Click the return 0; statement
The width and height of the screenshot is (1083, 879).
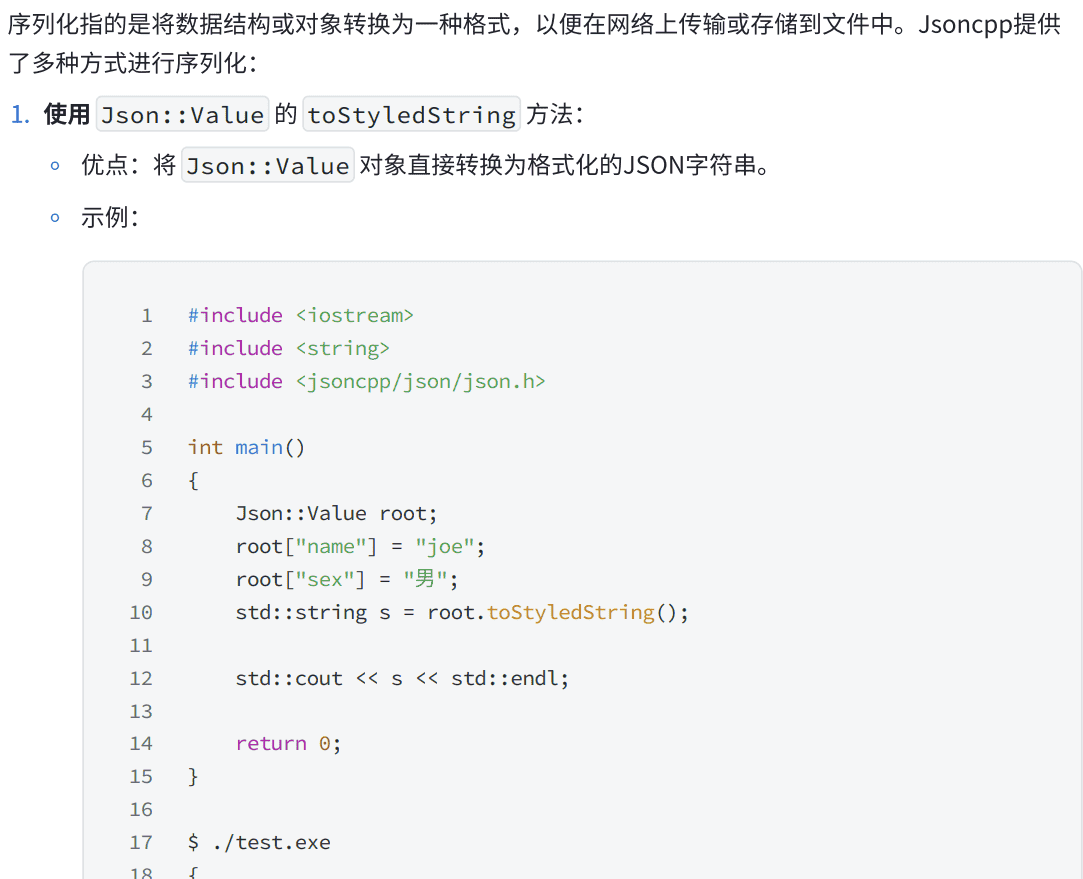[288, 743]
